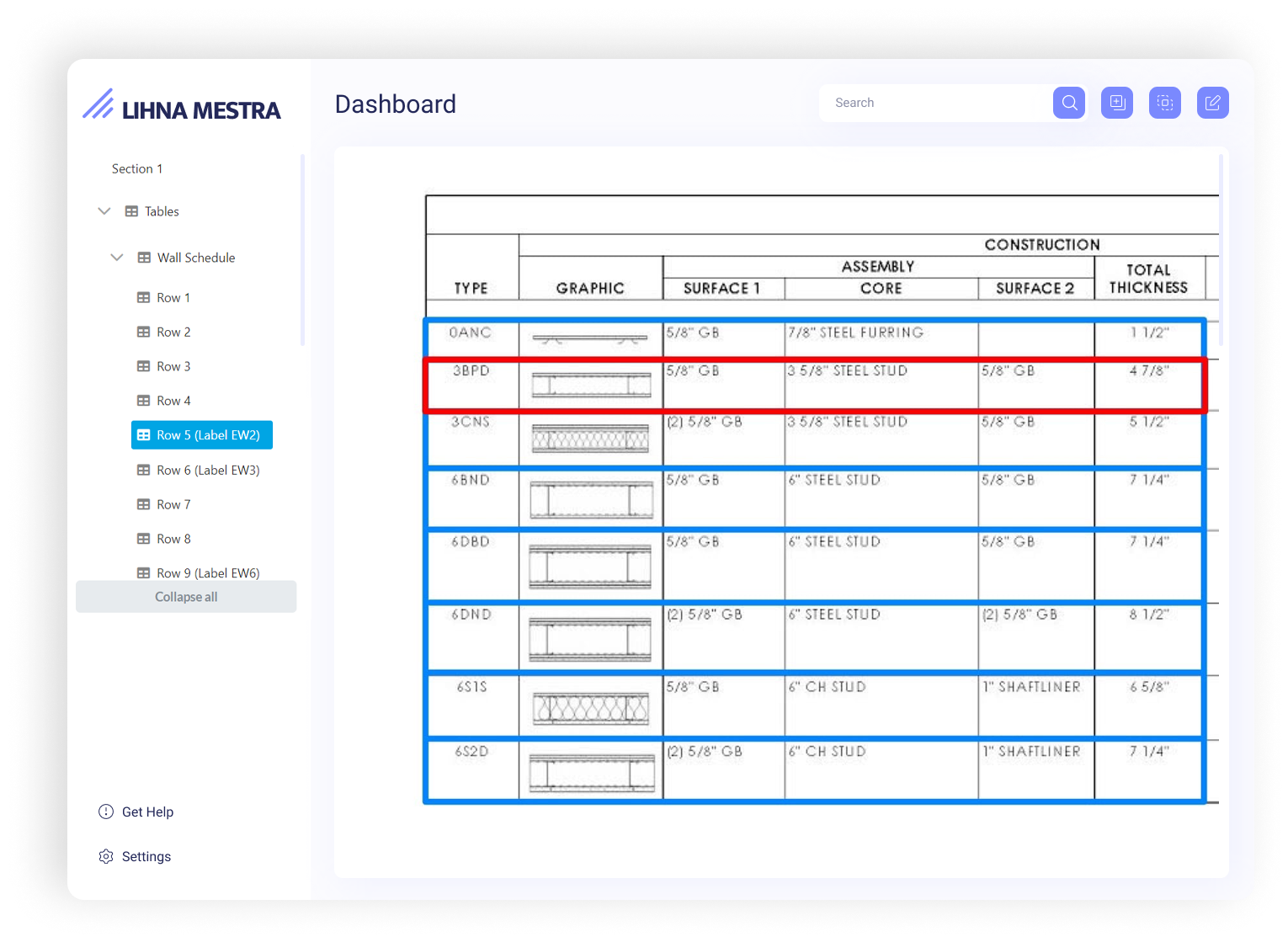The image size is (1288, 942).
Task: Click the table icon next to Tables
Action: coord(131,211)
